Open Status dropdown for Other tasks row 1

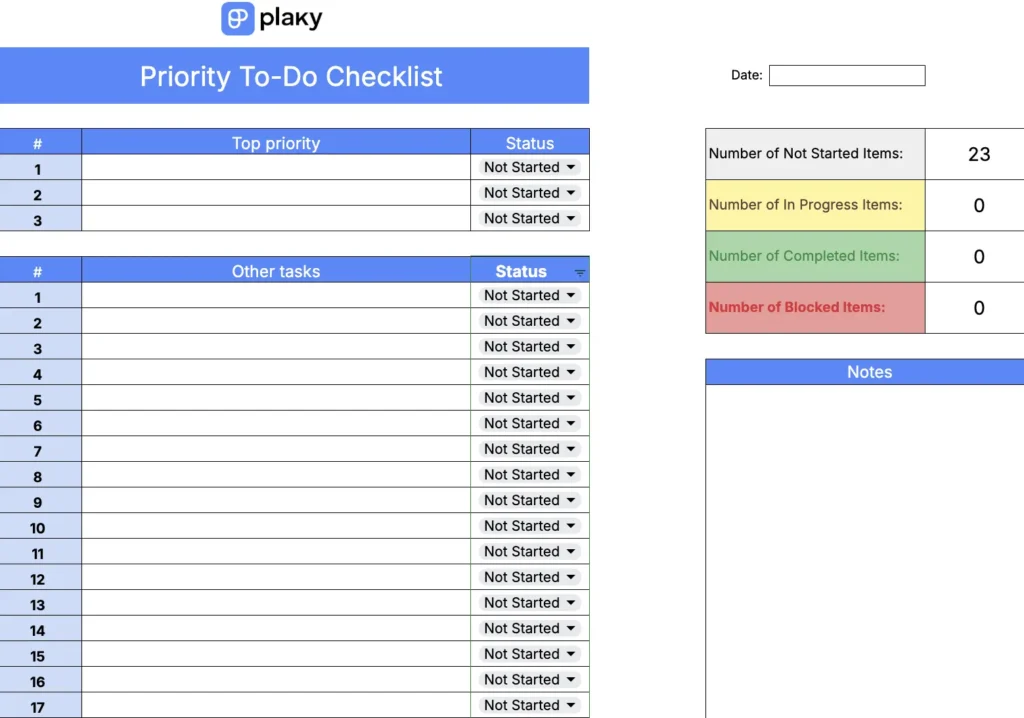[530, 295]
